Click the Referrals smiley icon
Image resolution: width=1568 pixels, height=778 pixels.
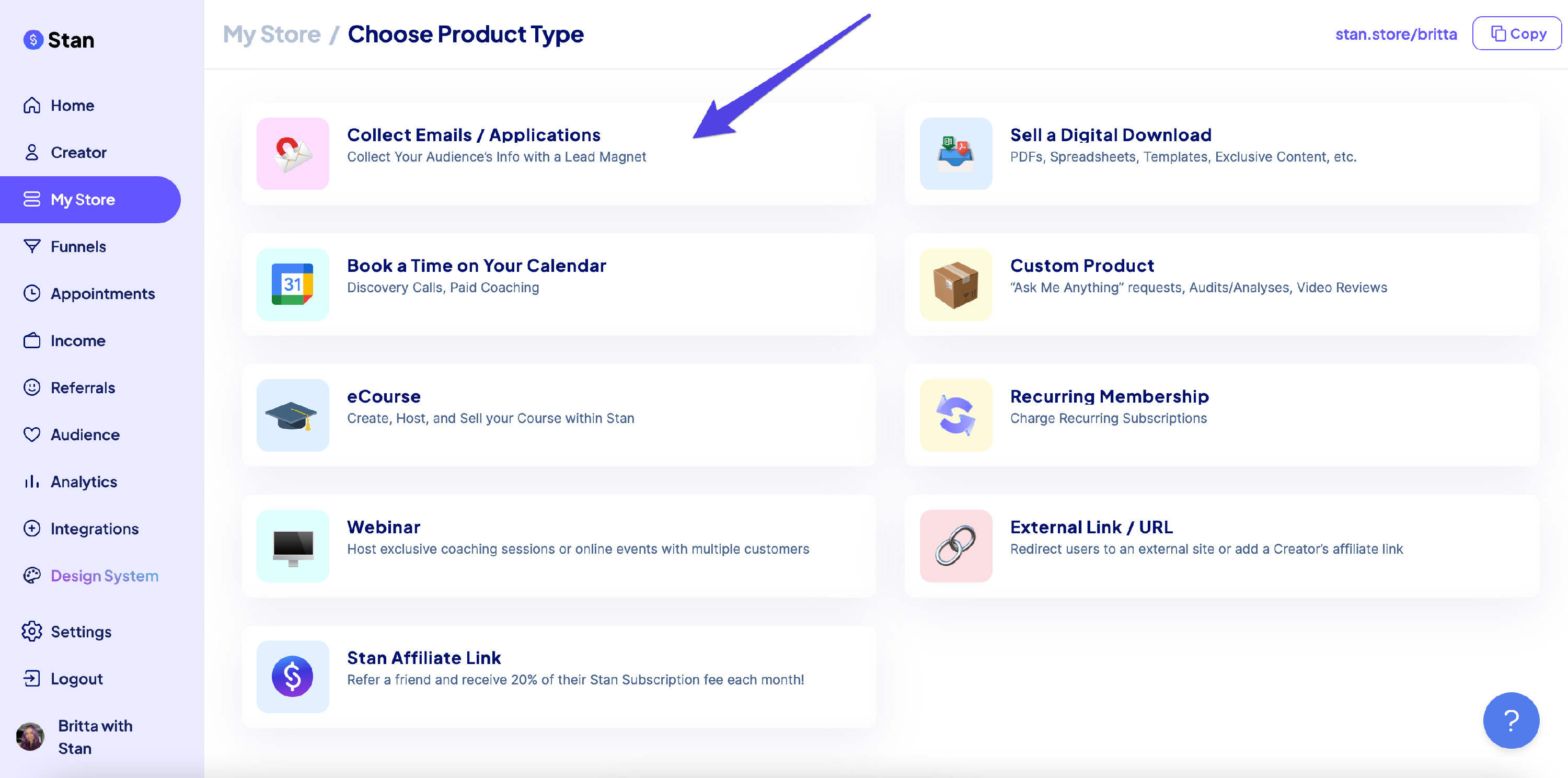point(32,387)
